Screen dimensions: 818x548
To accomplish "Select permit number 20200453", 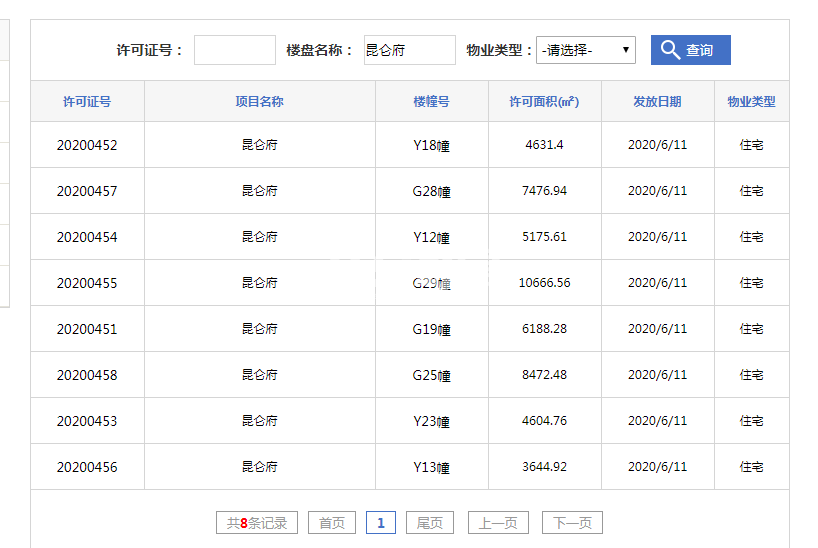I will point(87,421).
